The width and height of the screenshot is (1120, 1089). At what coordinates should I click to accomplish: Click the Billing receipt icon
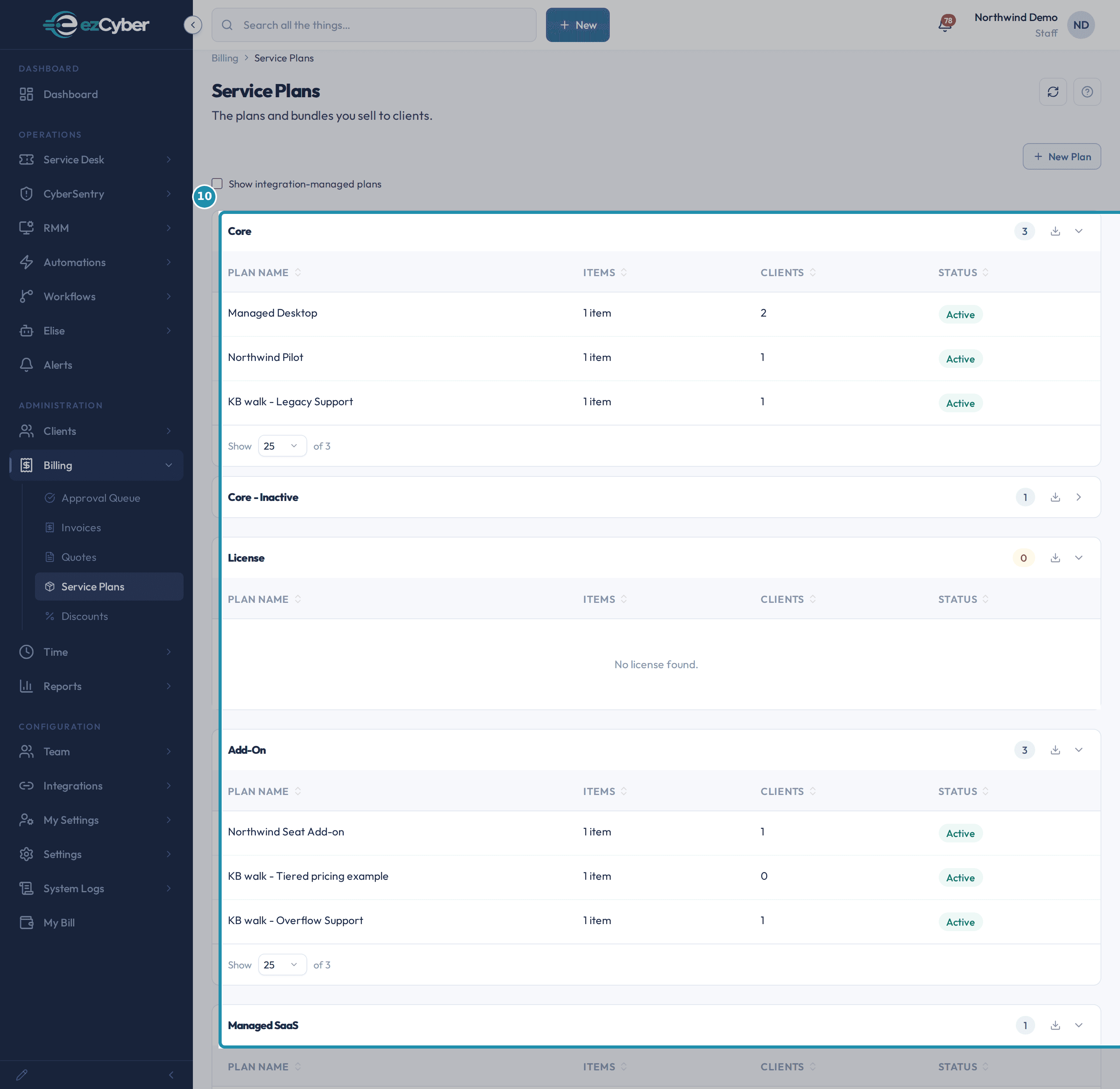click(x=26, y=465)
